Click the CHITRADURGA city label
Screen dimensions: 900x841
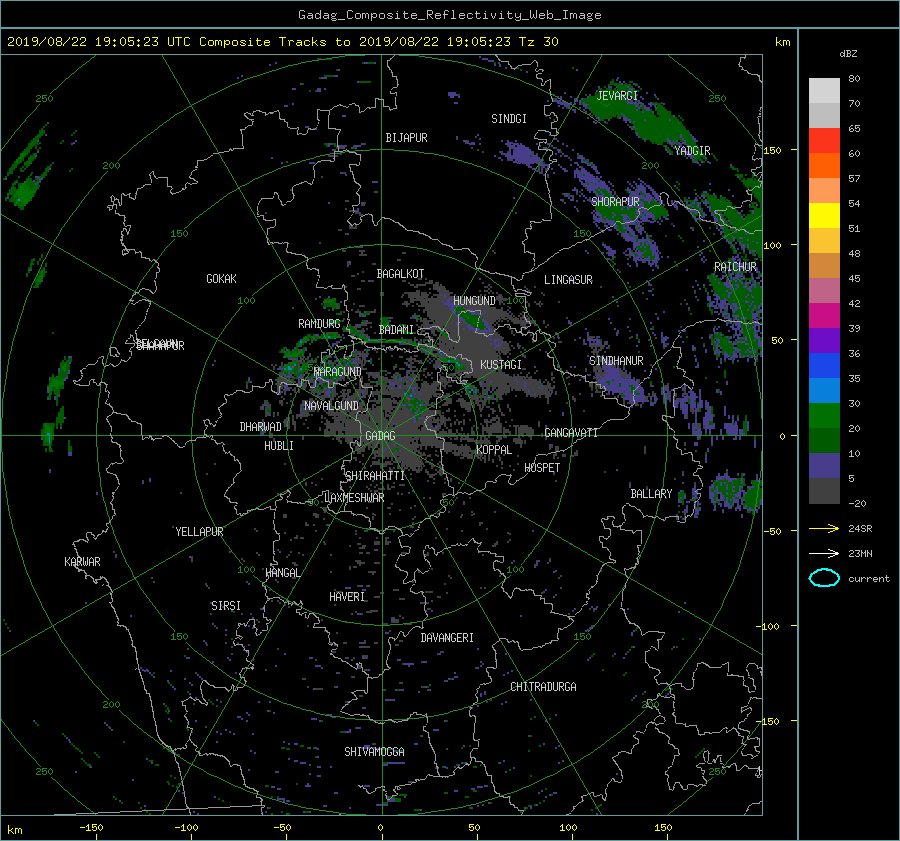point(543,687)
